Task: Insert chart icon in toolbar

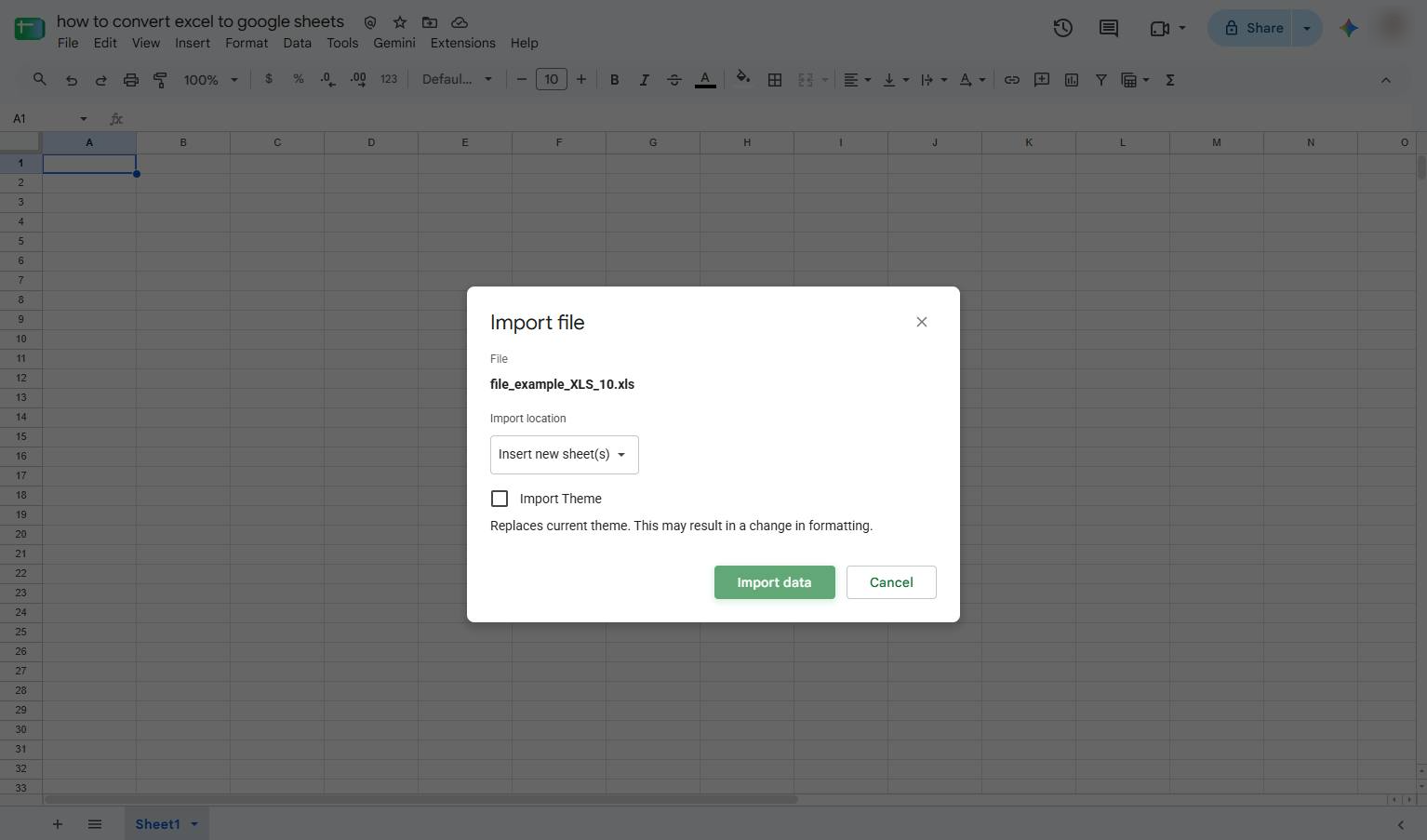Action: tap(1072, 80)
